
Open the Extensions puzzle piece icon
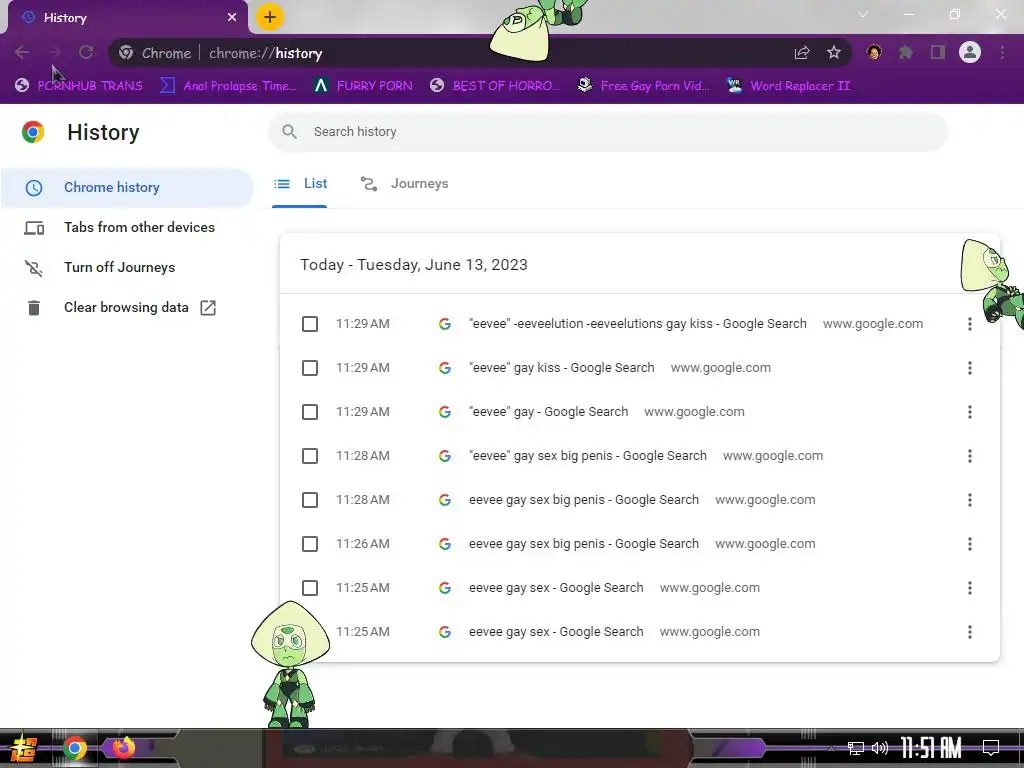[906, 53]
